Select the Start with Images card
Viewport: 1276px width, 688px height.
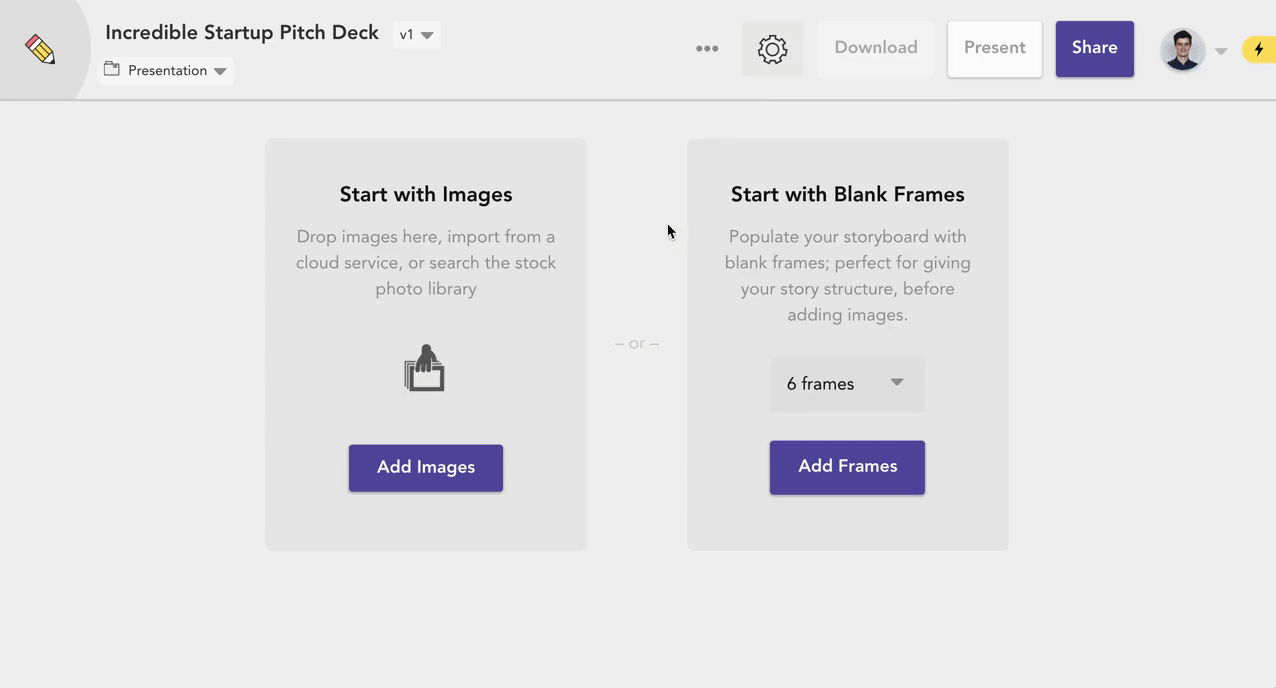pos(425,300)
